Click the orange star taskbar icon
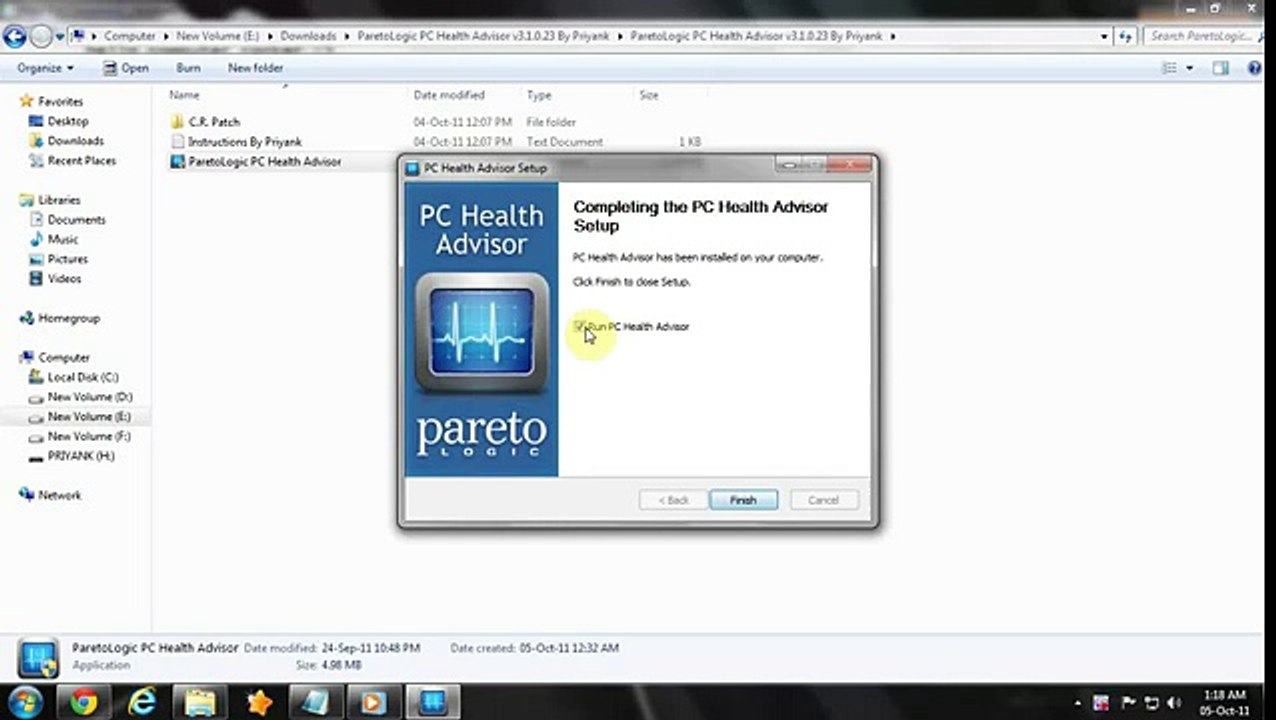This screenshot has width=1276, height=720. (x=258, y=702)
